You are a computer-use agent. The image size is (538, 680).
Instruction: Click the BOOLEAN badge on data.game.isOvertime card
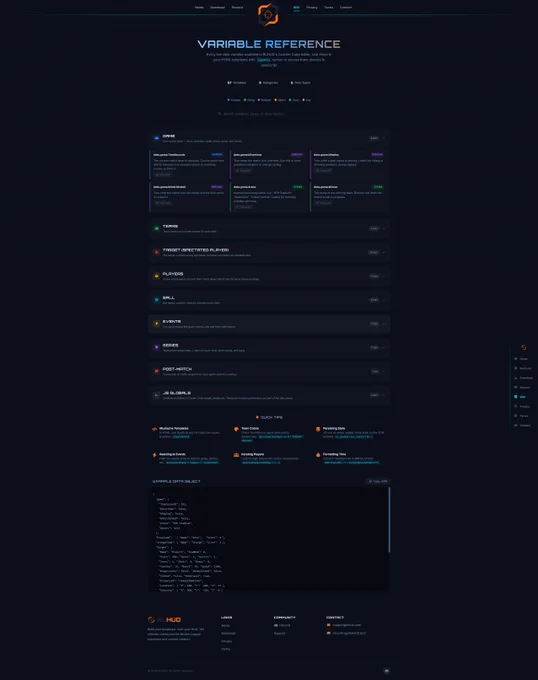pos(297,154)
